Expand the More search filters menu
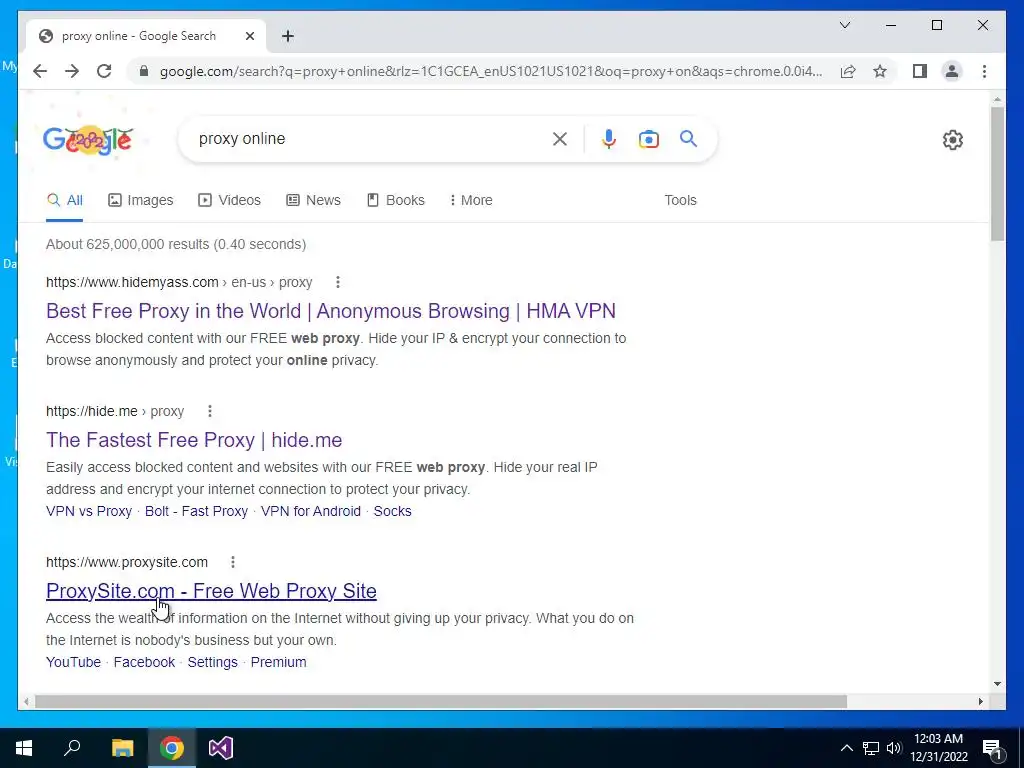 [x=471, y=200]
